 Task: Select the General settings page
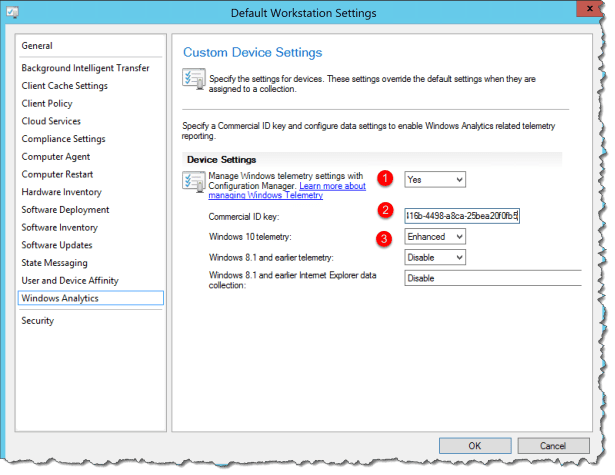pos(37,46)
